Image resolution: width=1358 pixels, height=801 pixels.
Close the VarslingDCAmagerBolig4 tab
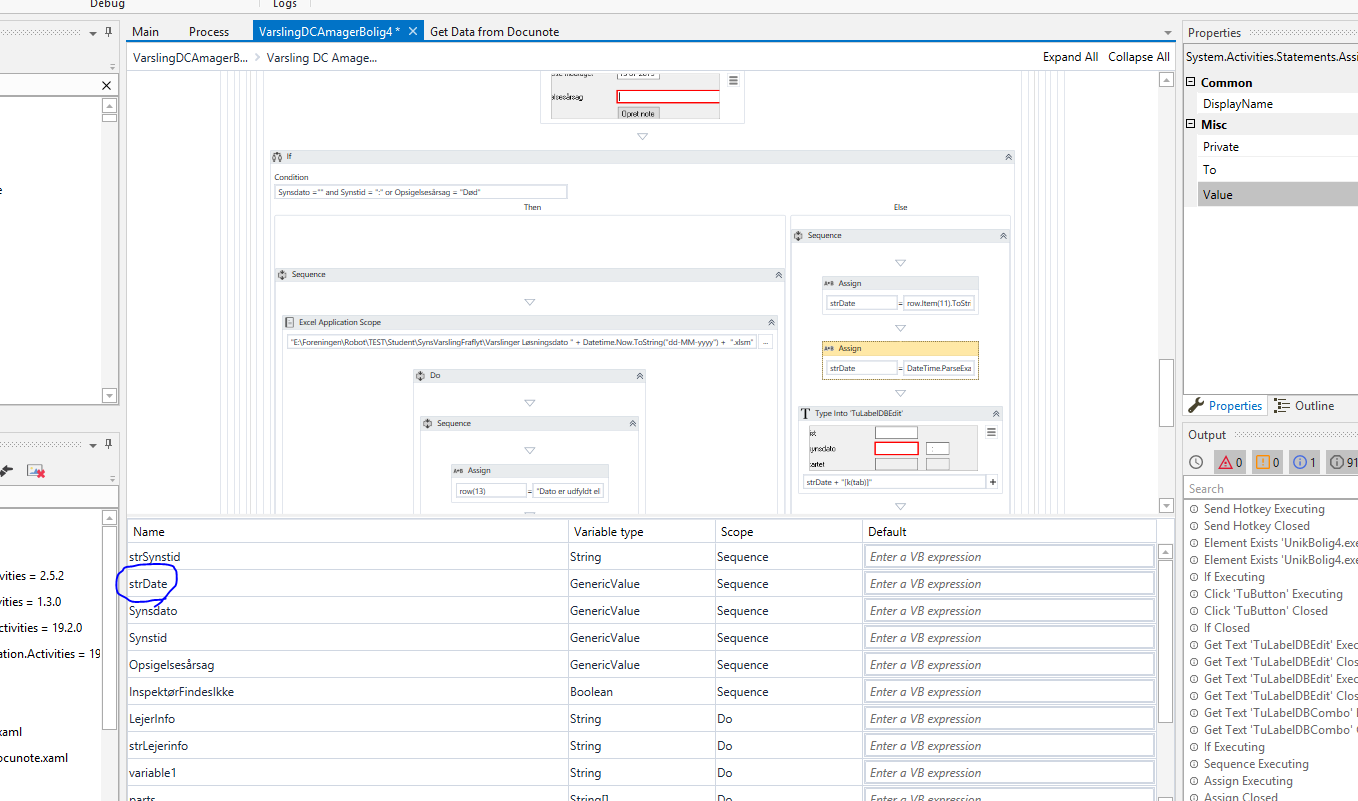413,32
